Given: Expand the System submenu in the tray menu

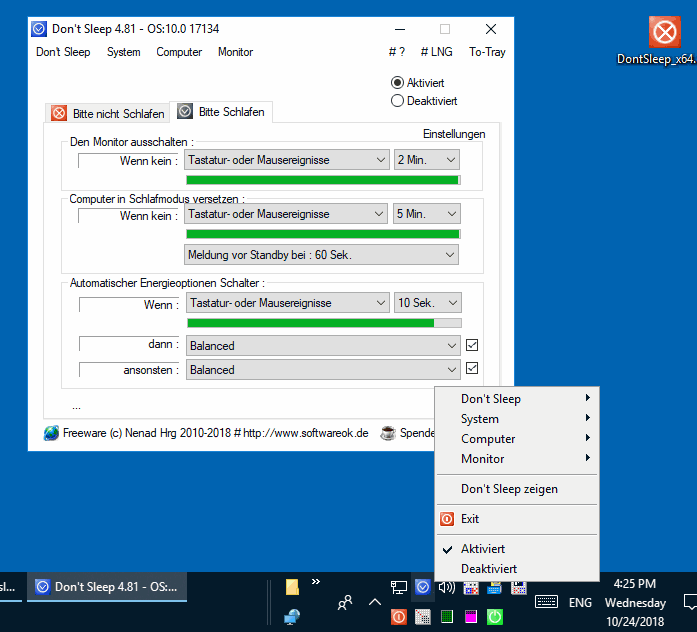Looking at the screenshot, I should pyautogui.click(x=518, y=419).
